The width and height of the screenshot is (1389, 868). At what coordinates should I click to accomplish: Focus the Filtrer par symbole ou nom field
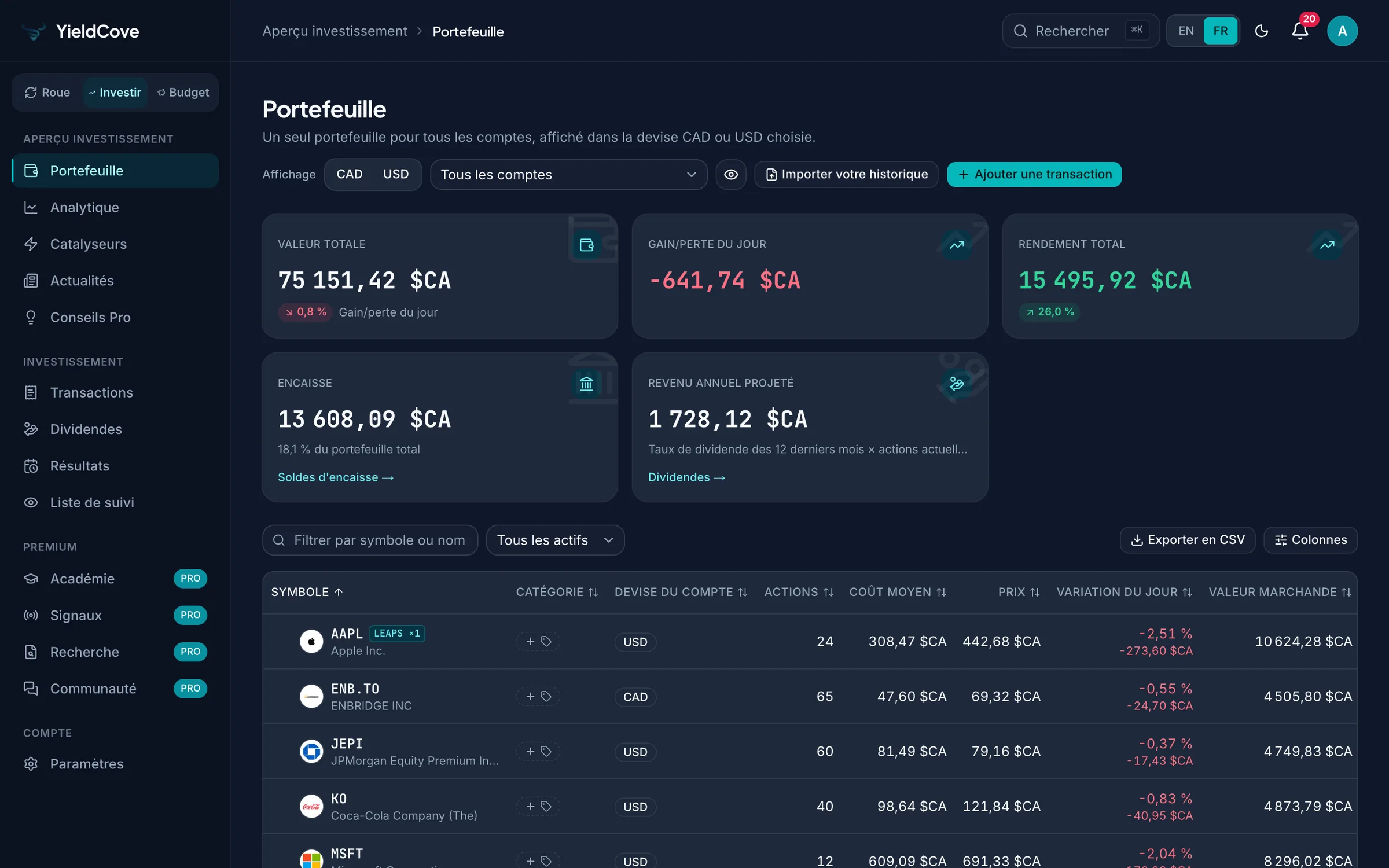(x=370, y=540)
